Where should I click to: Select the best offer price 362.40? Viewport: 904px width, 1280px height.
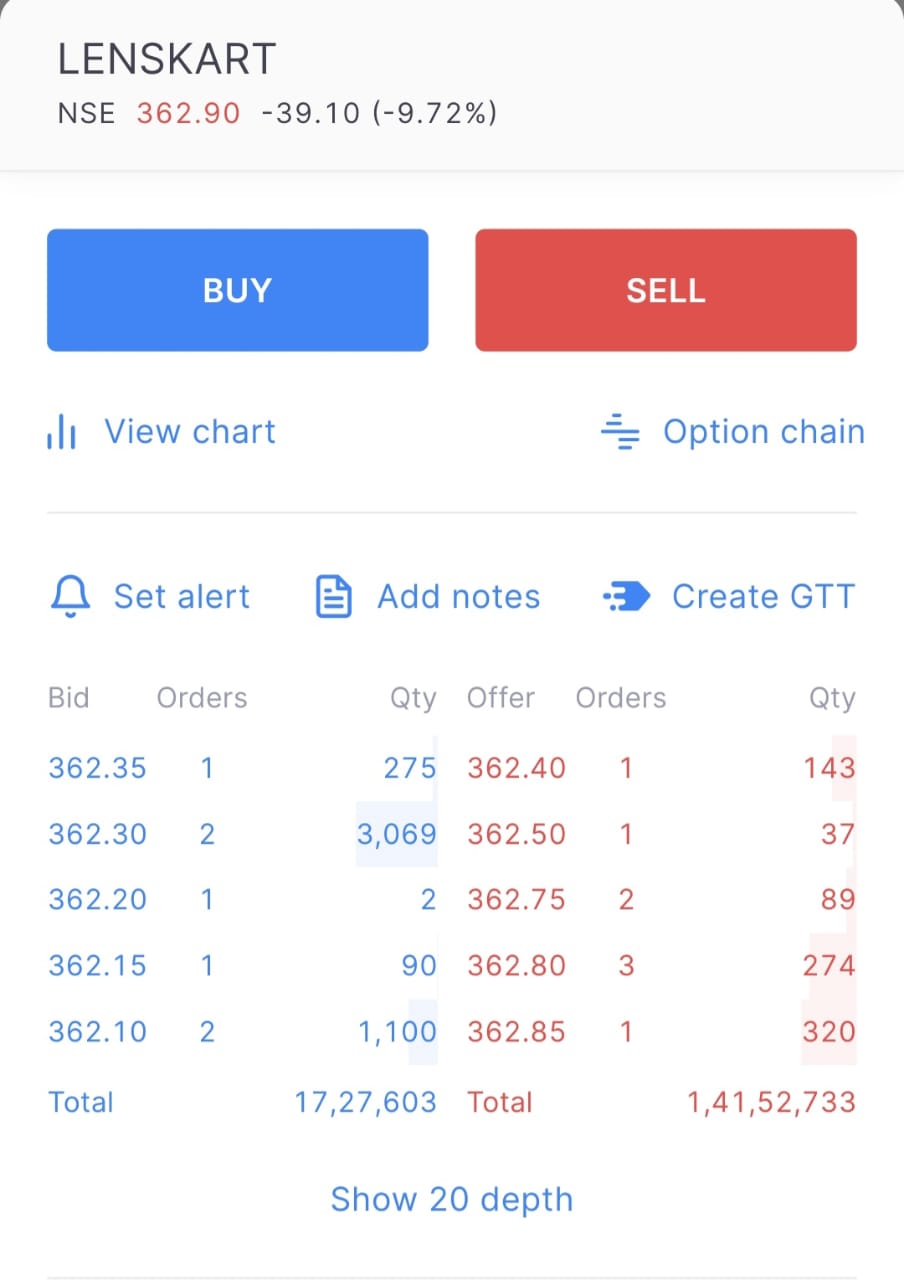point(516,768)
